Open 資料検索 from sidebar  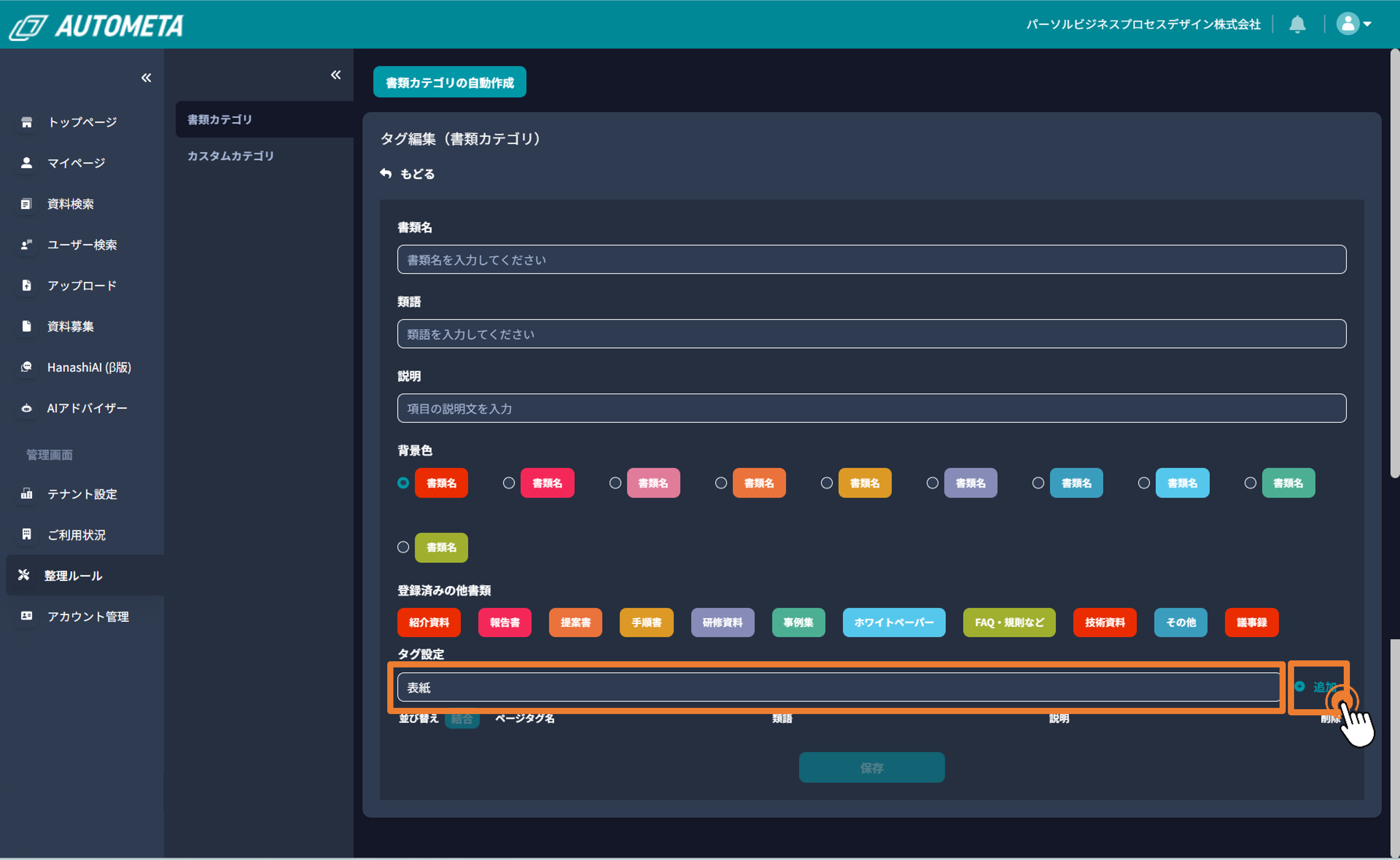[x=70, y=204]
